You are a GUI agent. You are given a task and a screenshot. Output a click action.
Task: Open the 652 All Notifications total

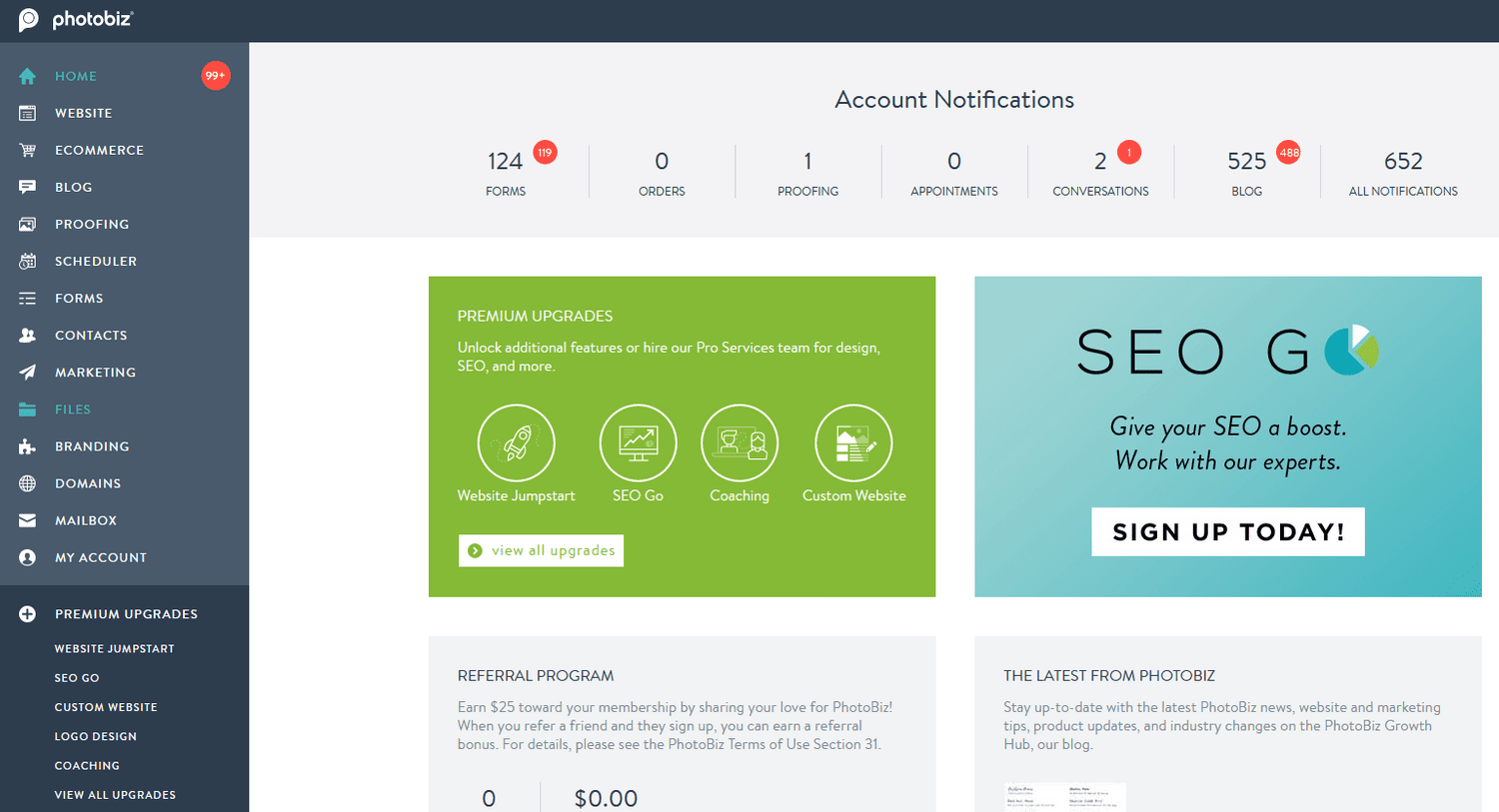pos(1403,172)
